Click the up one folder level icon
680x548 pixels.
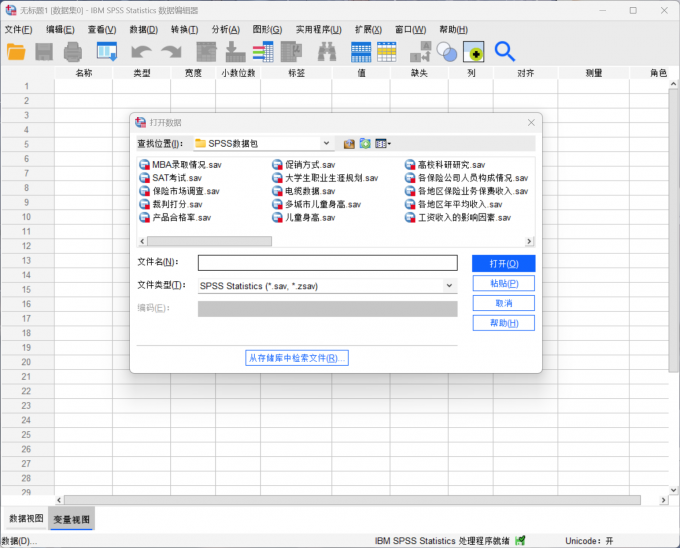349,144
